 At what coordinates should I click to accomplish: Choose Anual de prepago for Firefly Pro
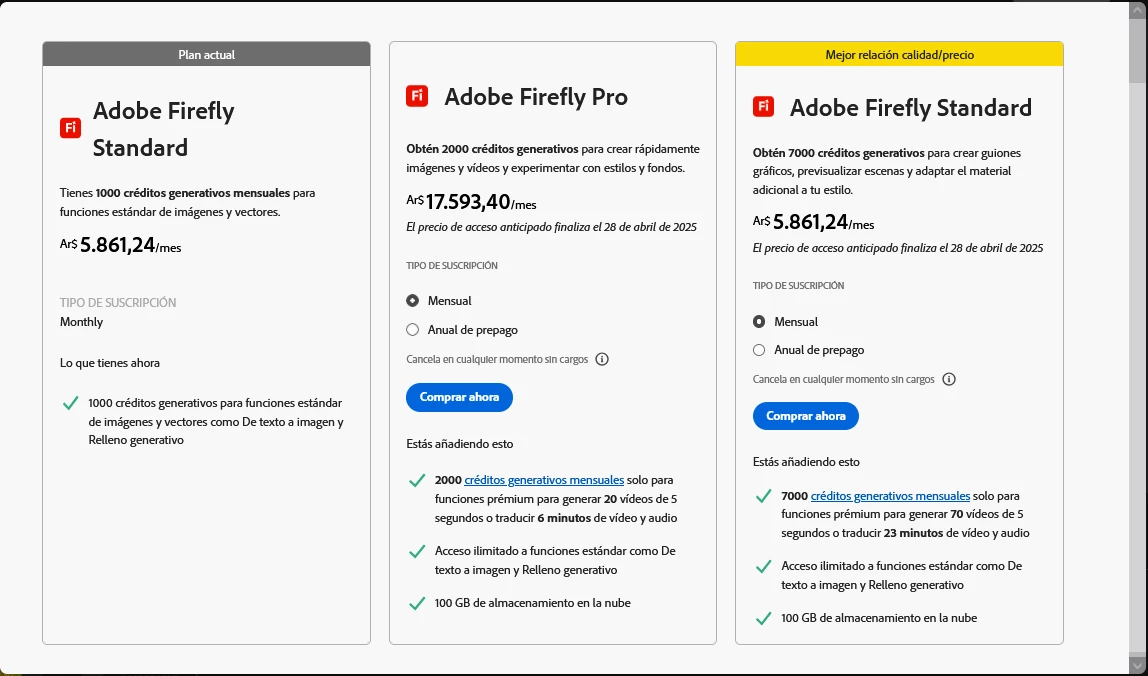(x=413, y=330)
